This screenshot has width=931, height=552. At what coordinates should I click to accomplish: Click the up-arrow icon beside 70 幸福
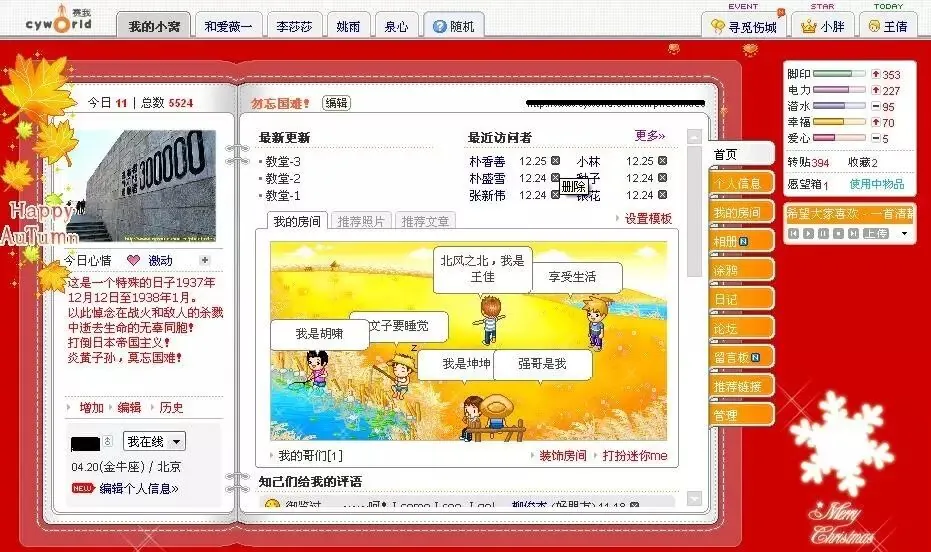876,122
